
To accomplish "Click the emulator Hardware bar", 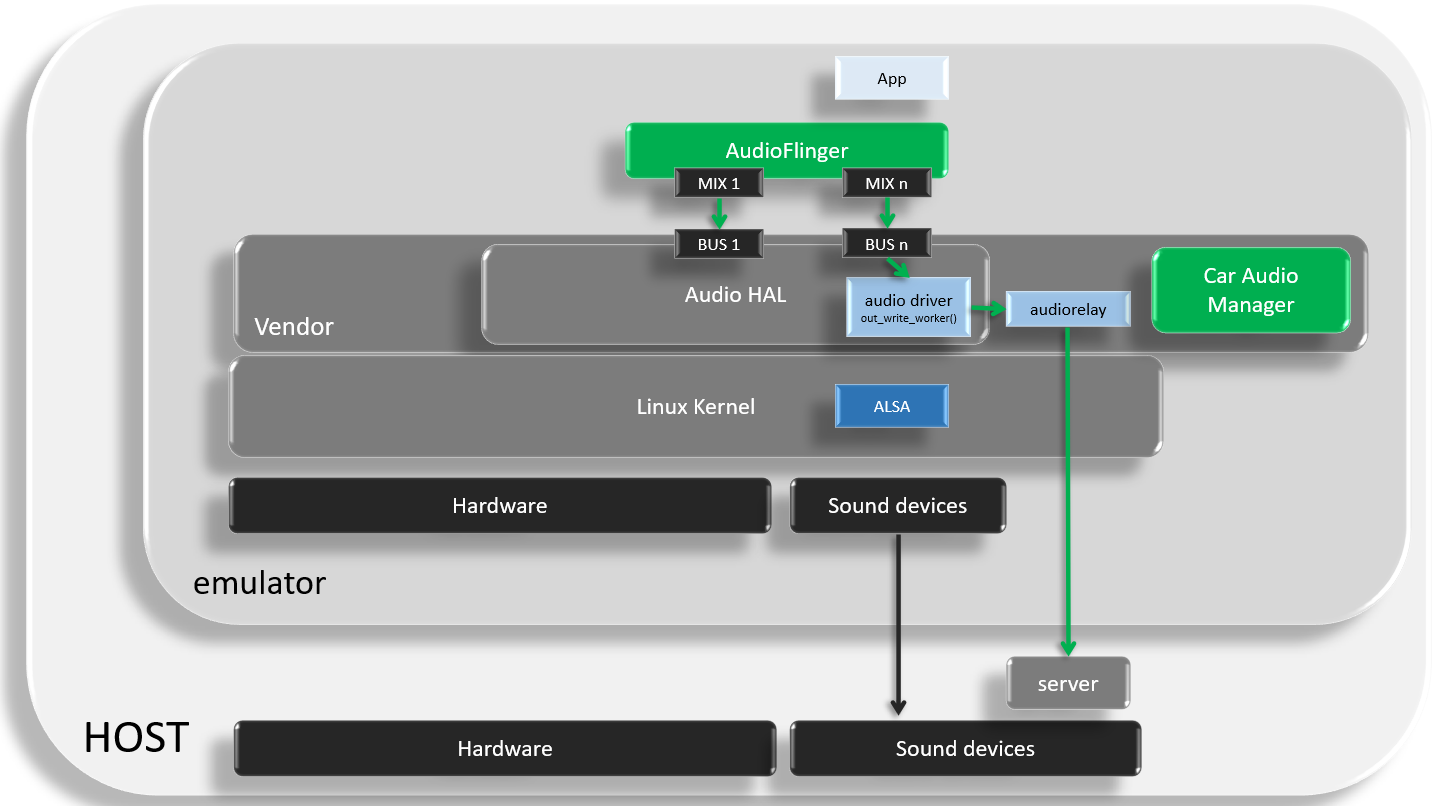I will [500, 505].
